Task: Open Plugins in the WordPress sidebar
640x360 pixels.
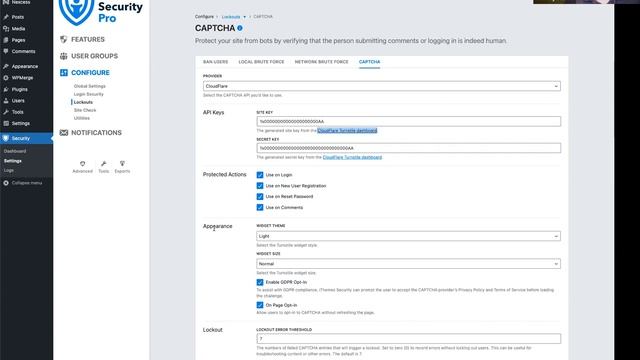Action: [20, 89]
